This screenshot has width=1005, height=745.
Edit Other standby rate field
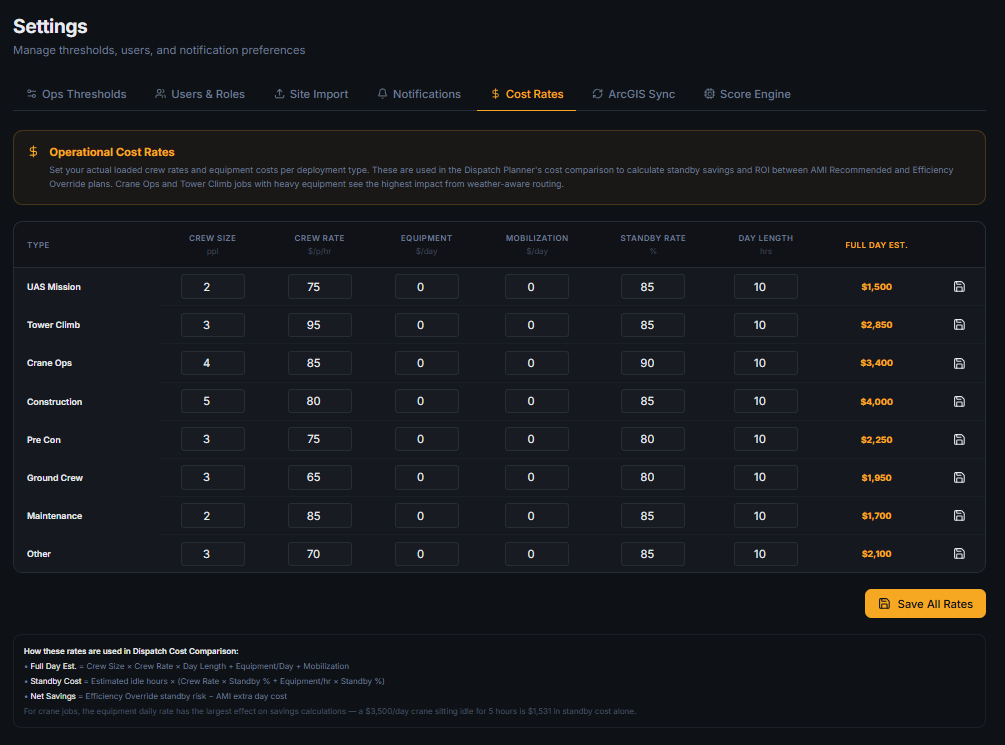[652, 554]
